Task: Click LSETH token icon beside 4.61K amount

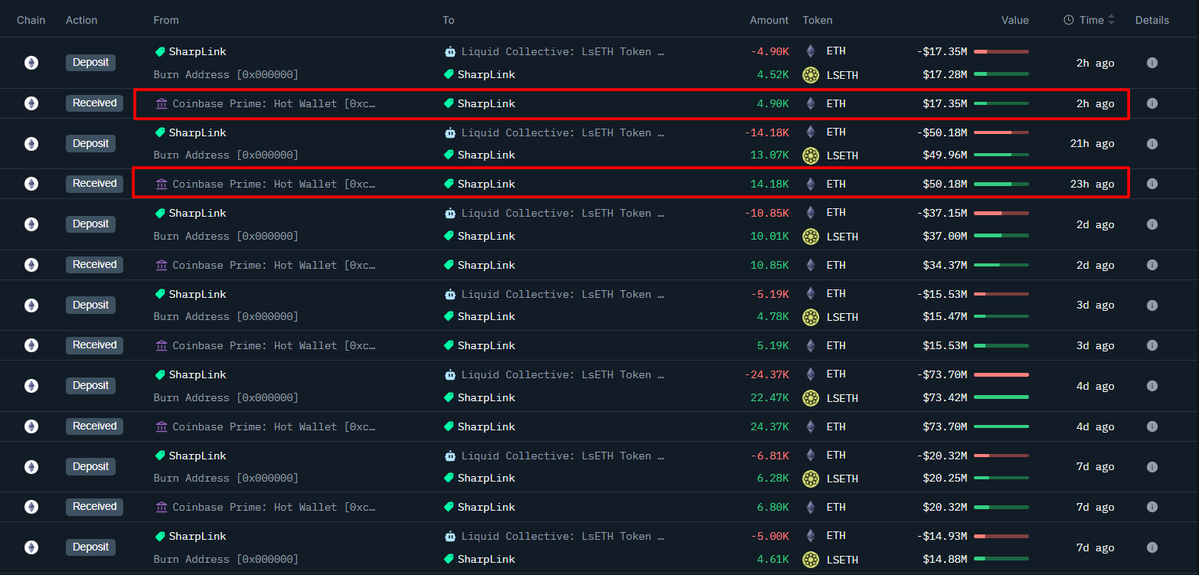Action: [811, 559]
